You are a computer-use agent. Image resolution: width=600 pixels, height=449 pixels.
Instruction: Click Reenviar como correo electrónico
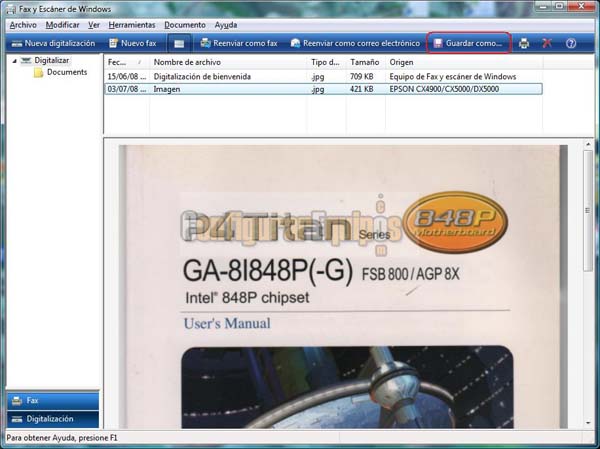pos(355,43)
